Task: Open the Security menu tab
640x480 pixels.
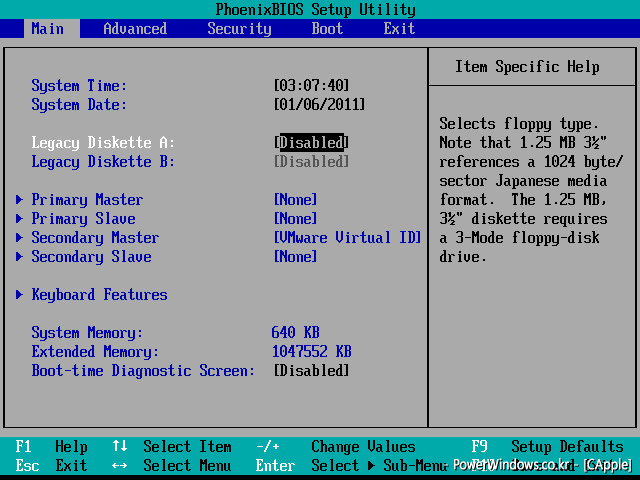Action: (x=239, y=29)
